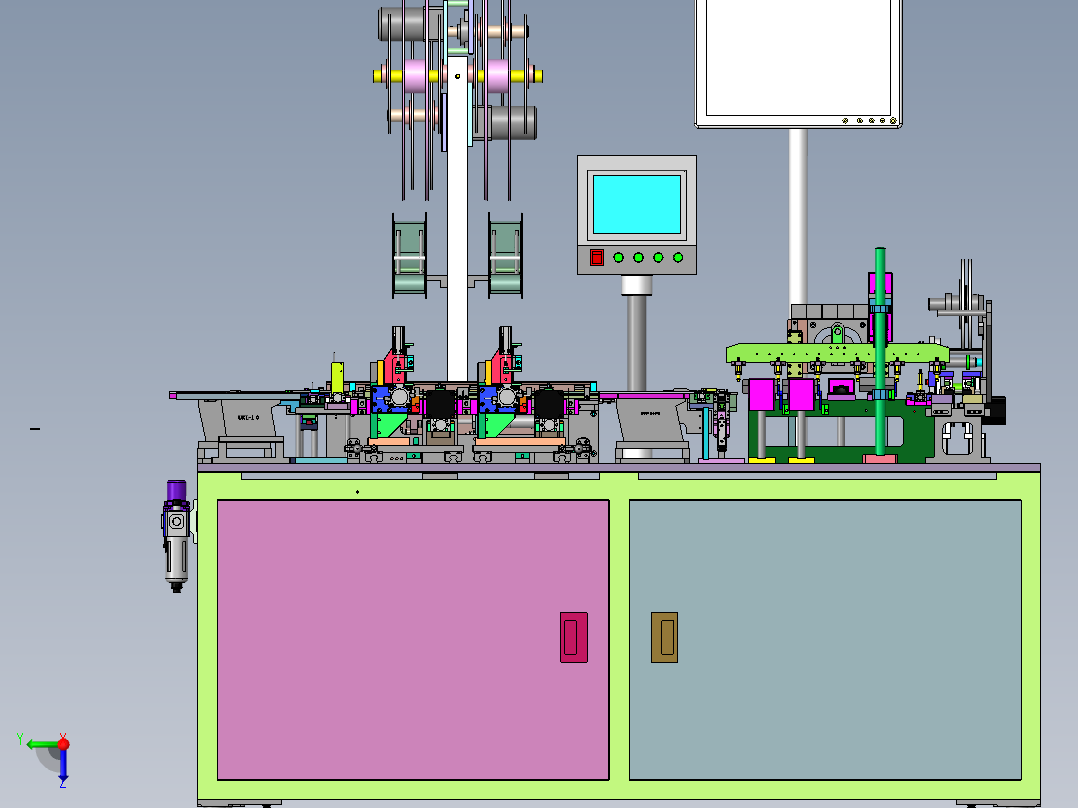Click the red button on HMI panel
Viewport: 1078px width, 808px height.
click(597, 257)
